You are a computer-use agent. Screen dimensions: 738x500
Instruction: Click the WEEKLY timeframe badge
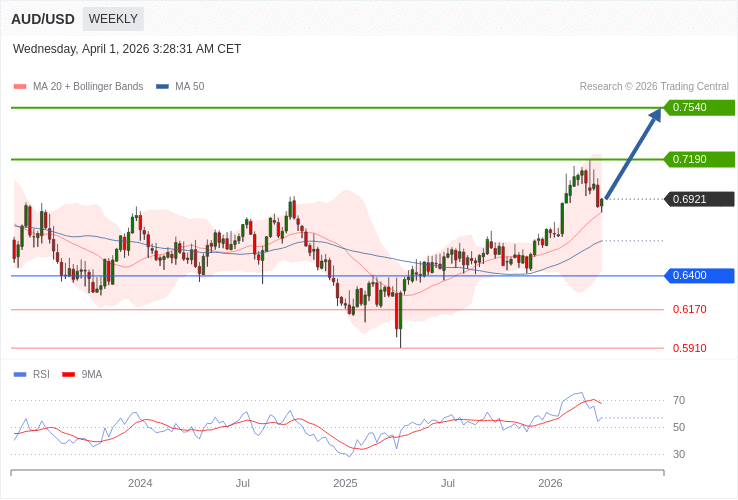(112, 19)
